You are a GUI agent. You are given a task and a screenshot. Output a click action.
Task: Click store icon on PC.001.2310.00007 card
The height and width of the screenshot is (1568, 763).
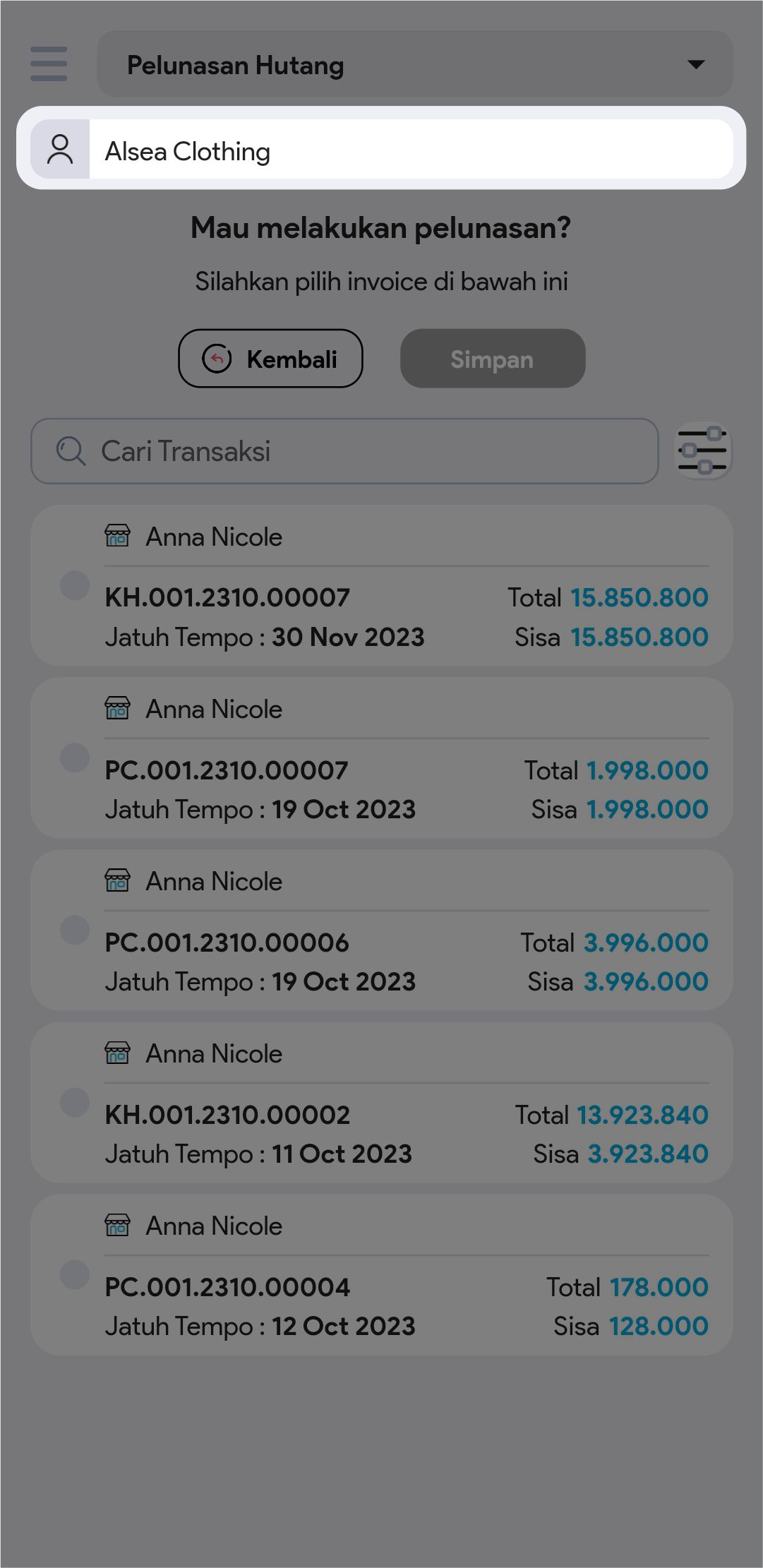[117, 709]
